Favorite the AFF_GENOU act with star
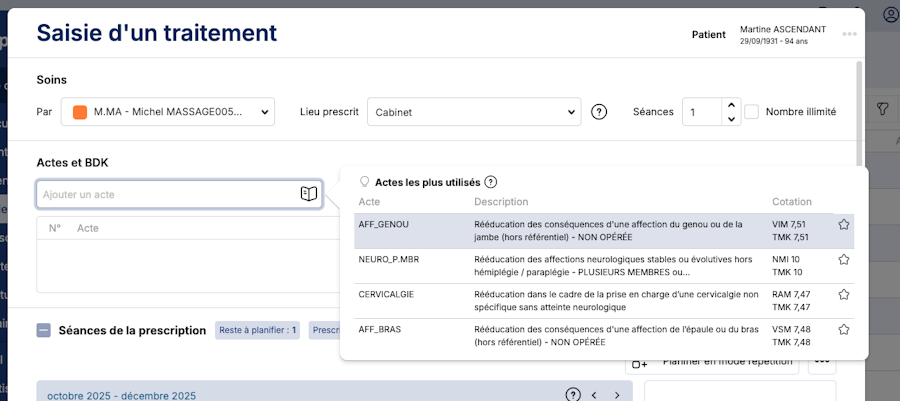The width and height of the screenshot is (900, 401). point(844,225)
